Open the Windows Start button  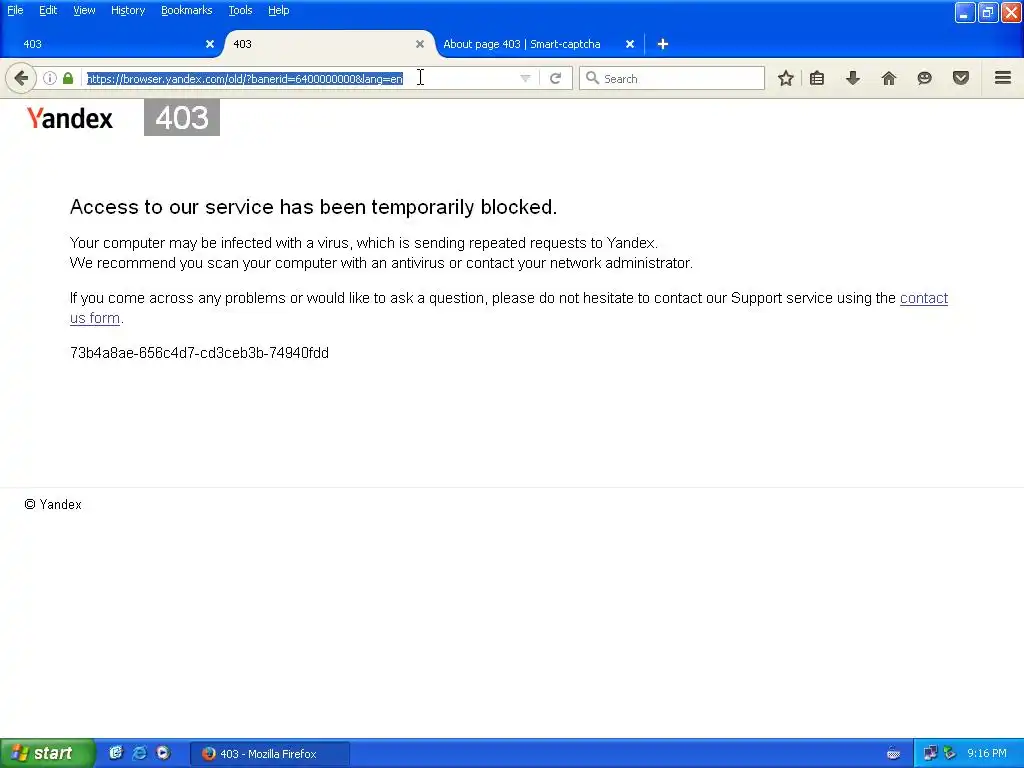tap(47, 753)
